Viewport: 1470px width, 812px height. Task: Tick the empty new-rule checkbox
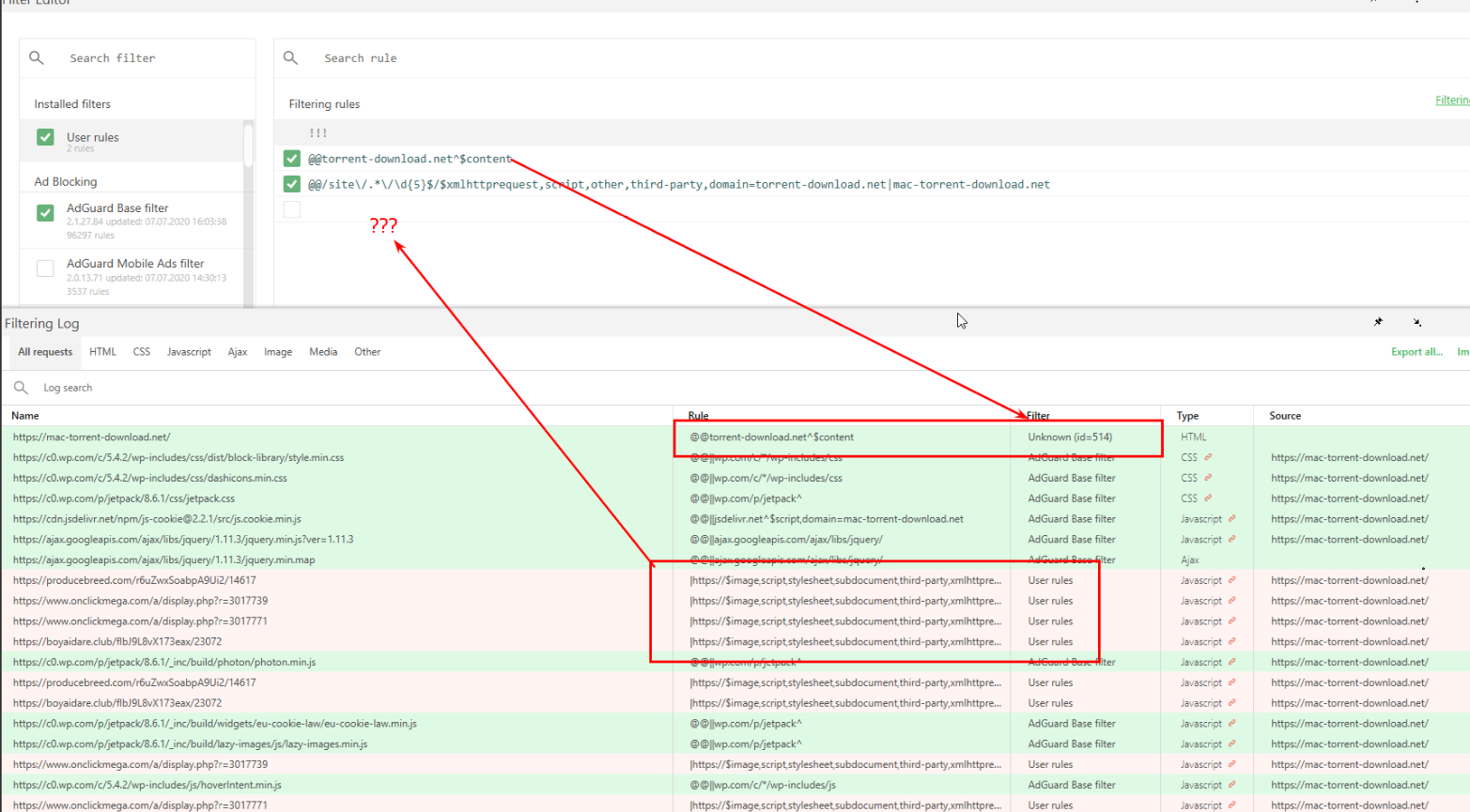point(292,209)
